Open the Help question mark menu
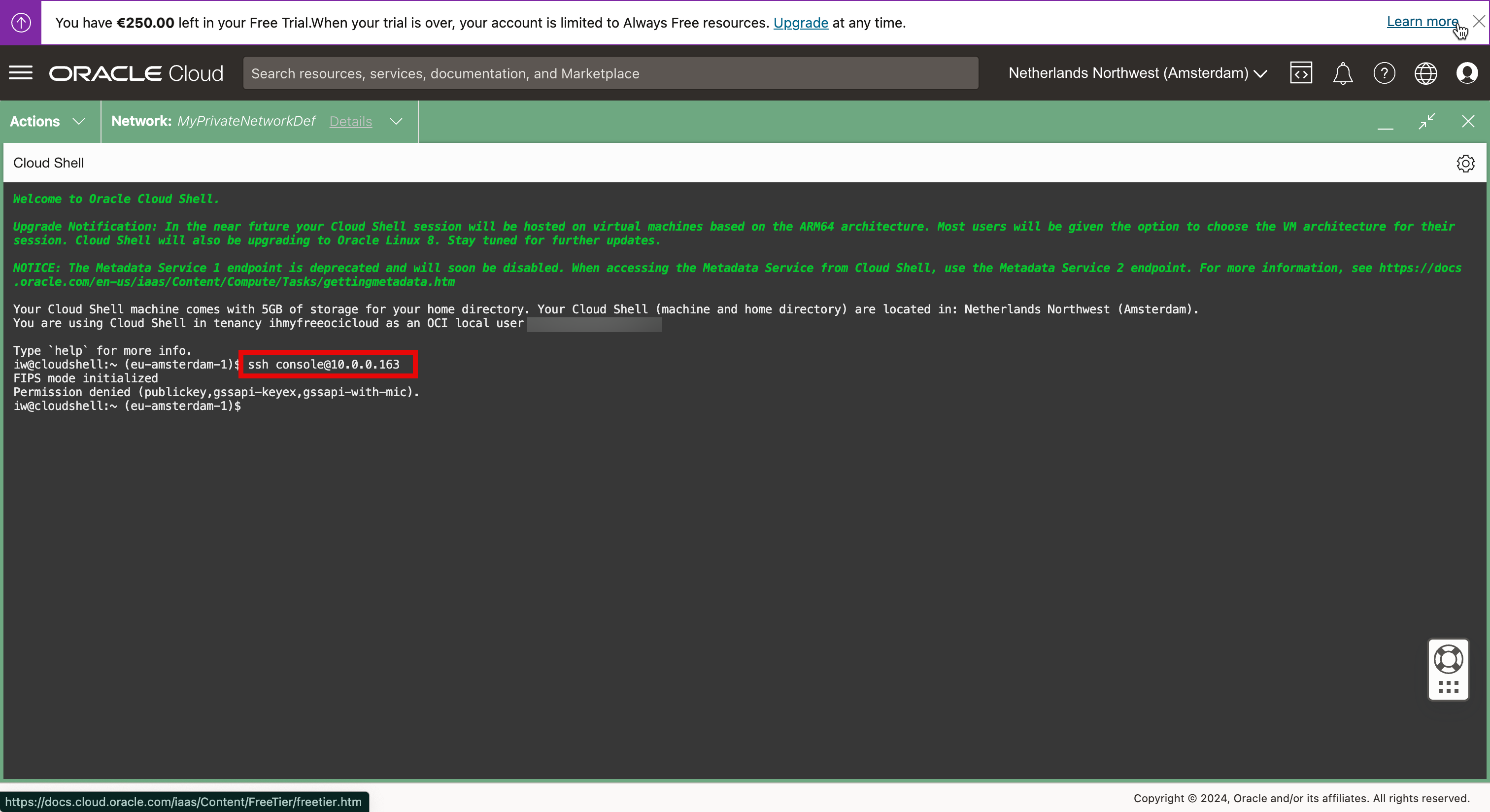 pos(1384,73)
